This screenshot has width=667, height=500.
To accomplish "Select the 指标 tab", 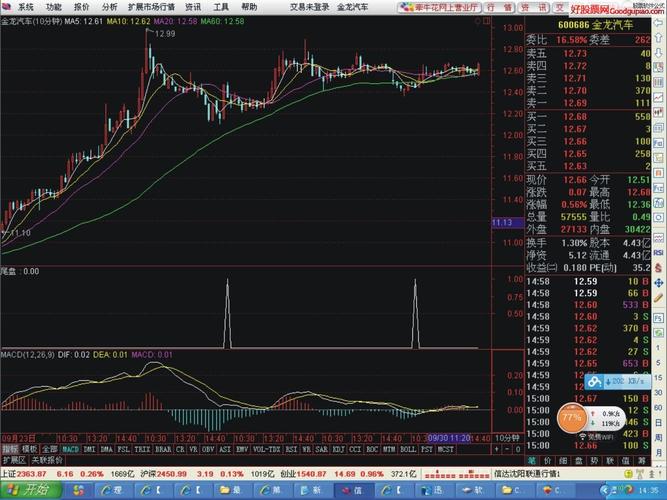I will pos(10,449).
